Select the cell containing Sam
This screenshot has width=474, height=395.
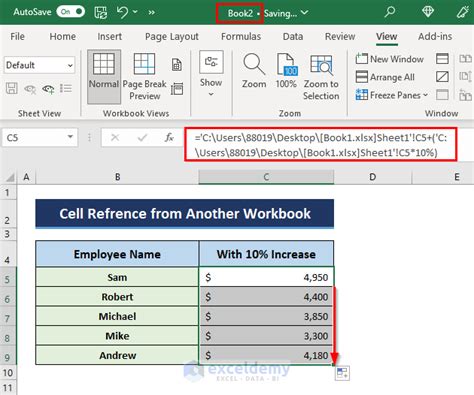pyautogui.click(x=117, y=277)
